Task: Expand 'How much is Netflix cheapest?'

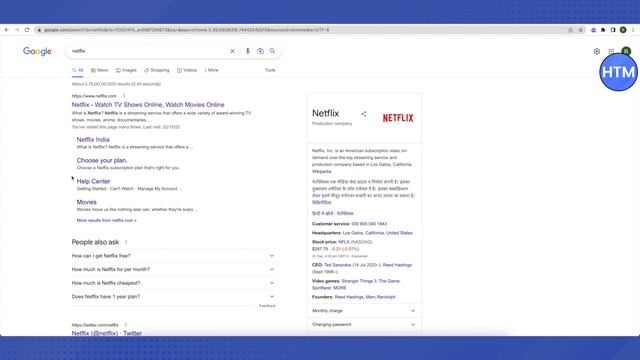Action: [173, 283]
